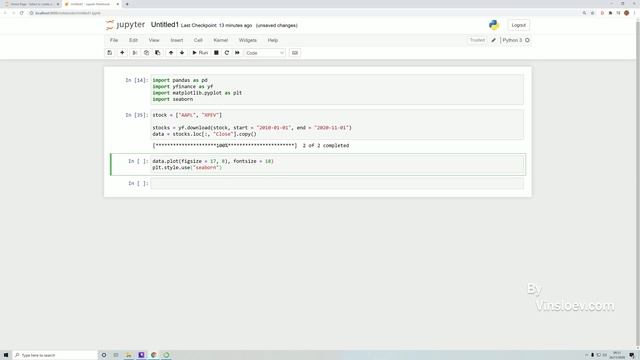Open the Kernel menu

point(220,40)
